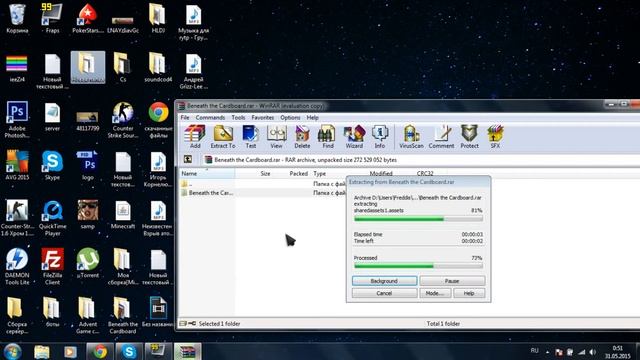Click the Counter Strike Source desktop icon
Viewport: 640px width, 360px height.
(123, 120)
